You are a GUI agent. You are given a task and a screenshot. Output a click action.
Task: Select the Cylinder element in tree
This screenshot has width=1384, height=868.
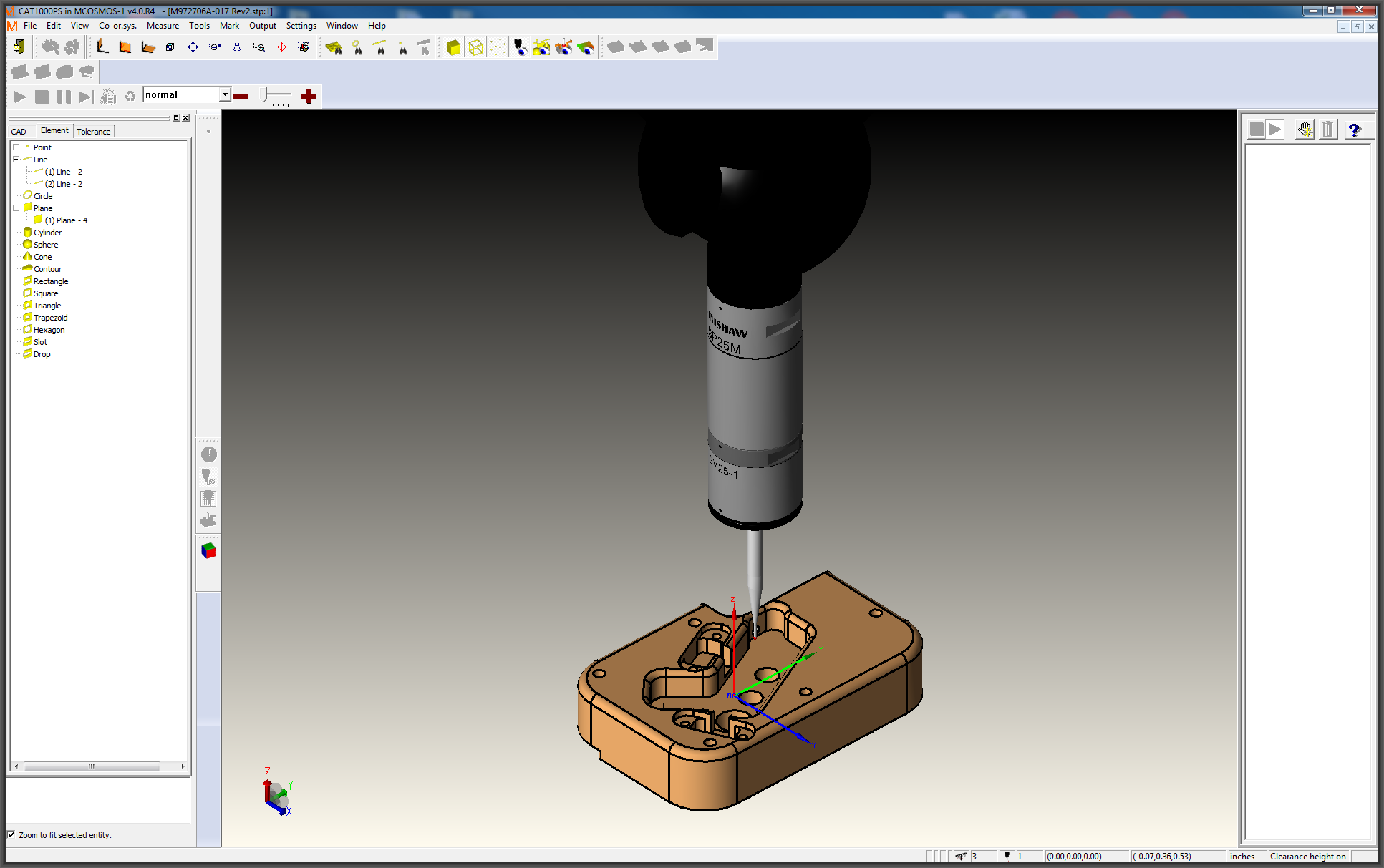click(x=47, y=233)
